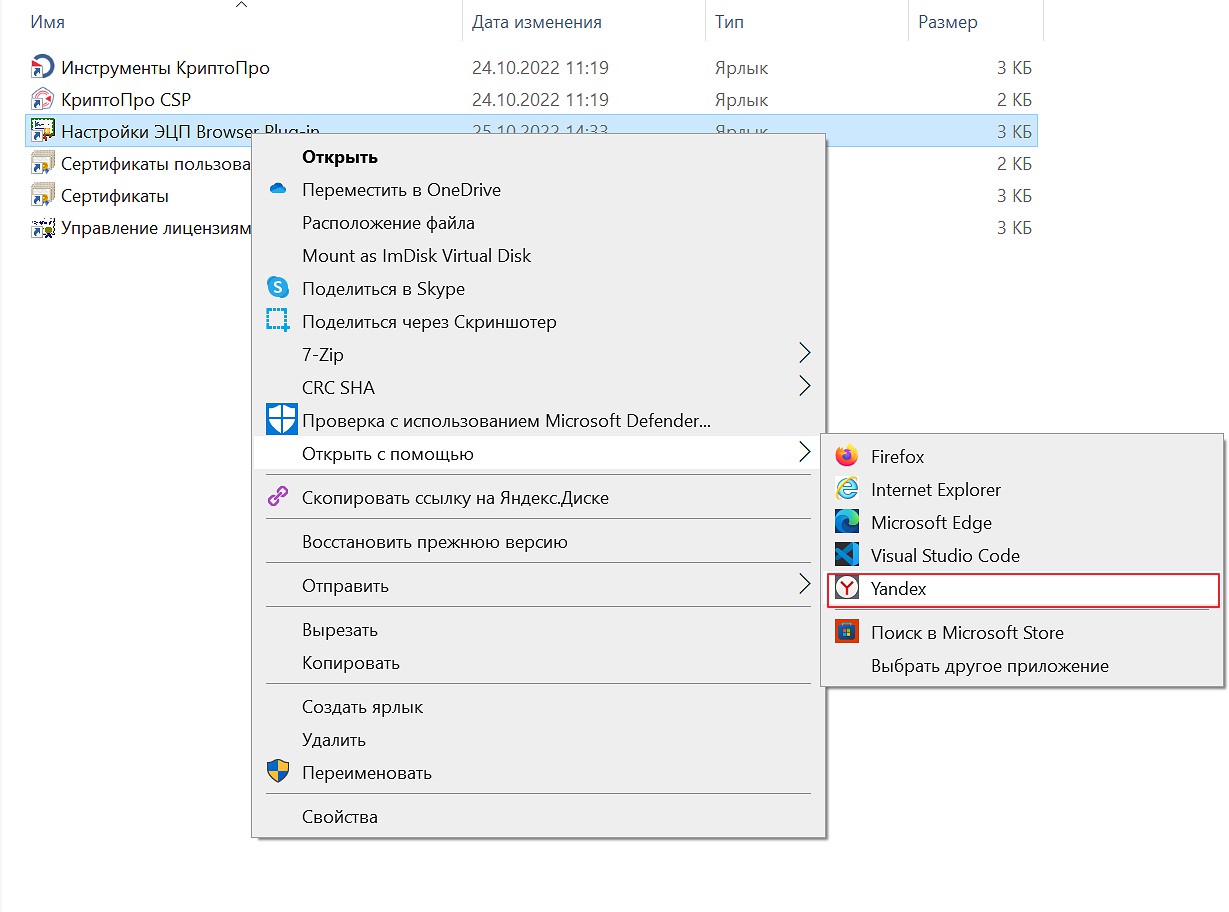Click the Internet Explorer icon in submenu
Screen dimensions: 1229x912
point(847,489)
